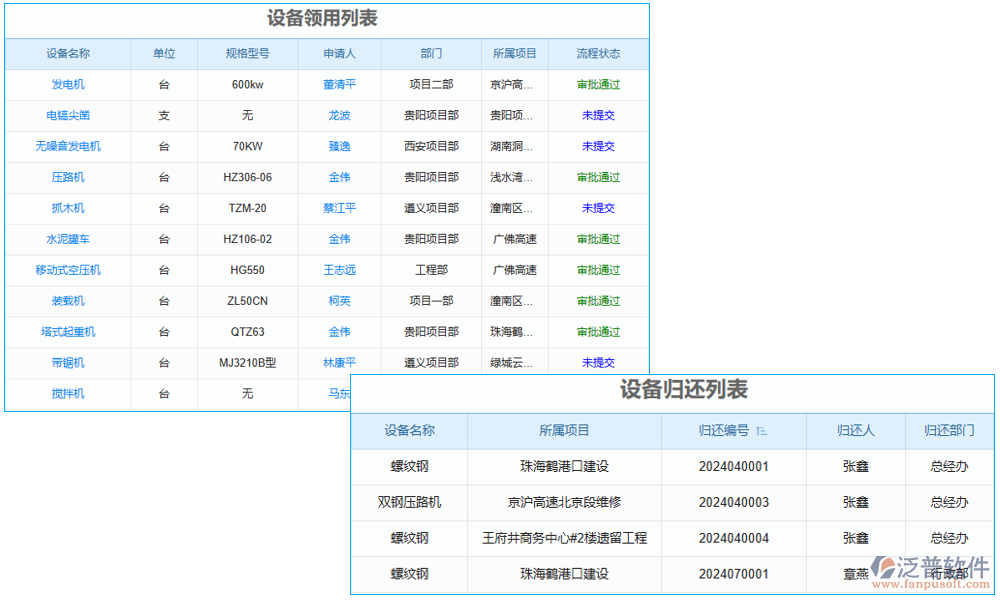Open the 双钢压路机 return record

tap(409, 503)
